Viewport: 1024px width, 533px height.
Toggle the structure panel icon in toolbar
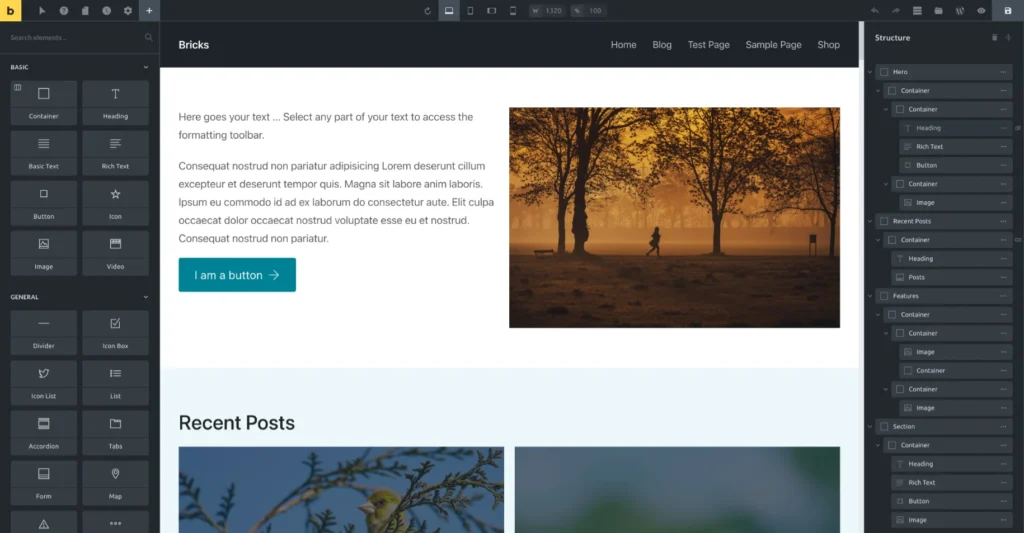[x=917, y=11]
